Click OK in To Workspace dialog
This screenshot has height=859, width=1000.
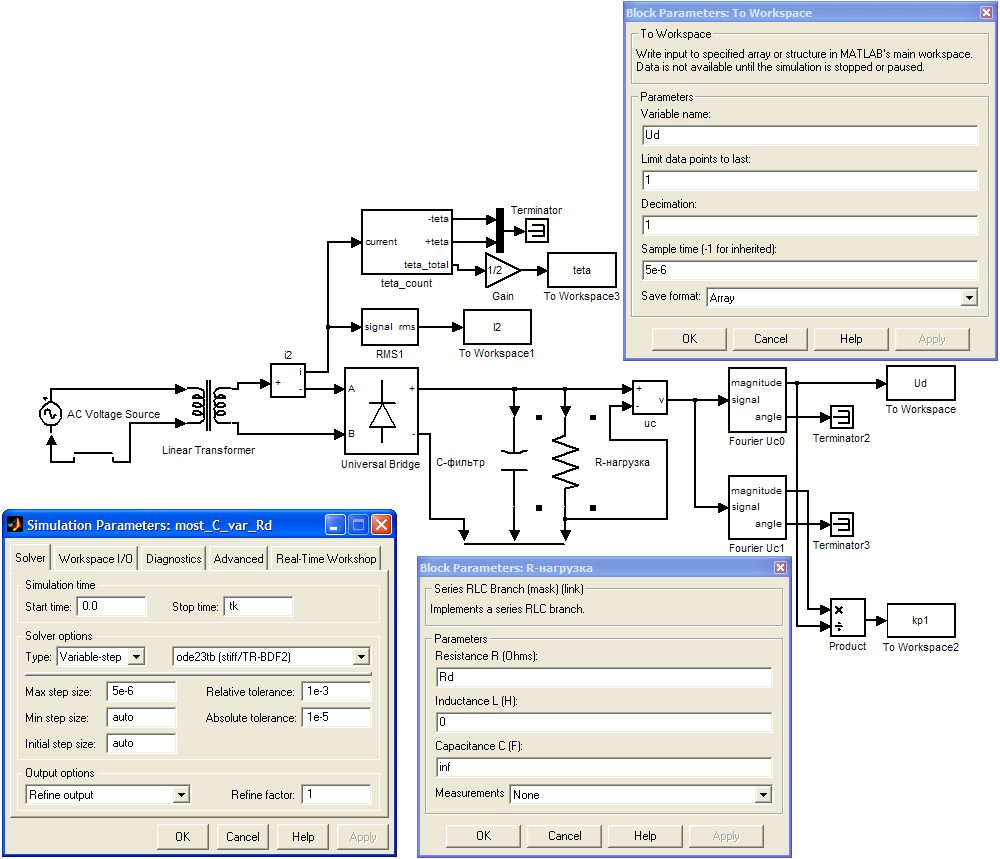(x=689, y=339)
